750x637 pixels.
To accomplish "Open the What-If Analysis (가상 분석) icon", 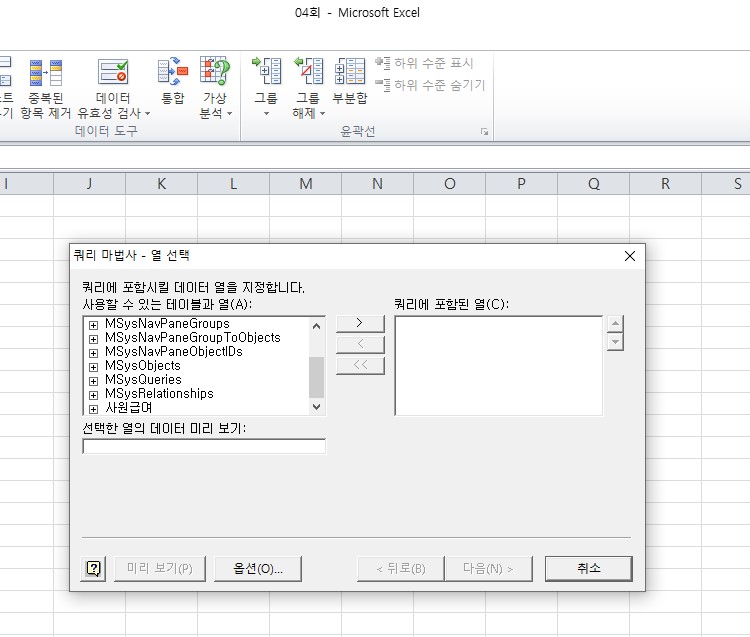I will tap(214, 73).
